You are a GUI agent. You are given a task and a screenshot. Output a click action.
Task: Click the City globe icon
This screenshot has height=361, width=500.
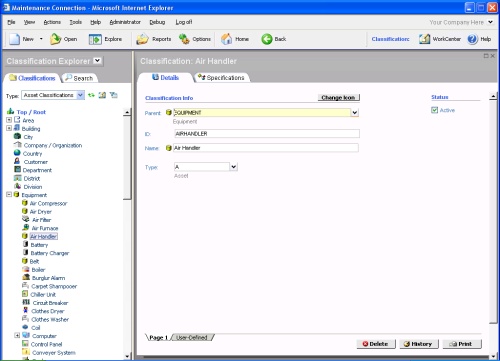17,136
